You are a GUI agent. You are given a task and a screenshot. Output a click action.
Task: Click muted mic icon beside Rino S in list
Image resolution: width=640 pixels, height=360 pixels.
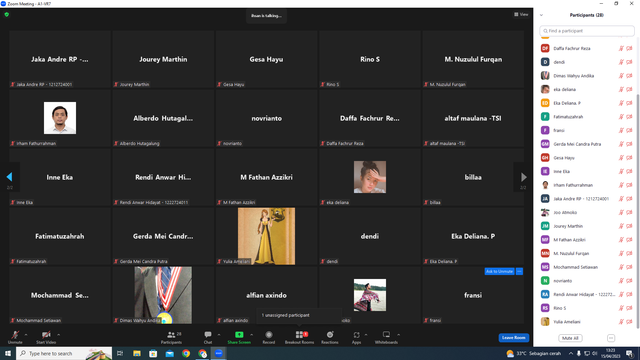click(x=621, y=308)
